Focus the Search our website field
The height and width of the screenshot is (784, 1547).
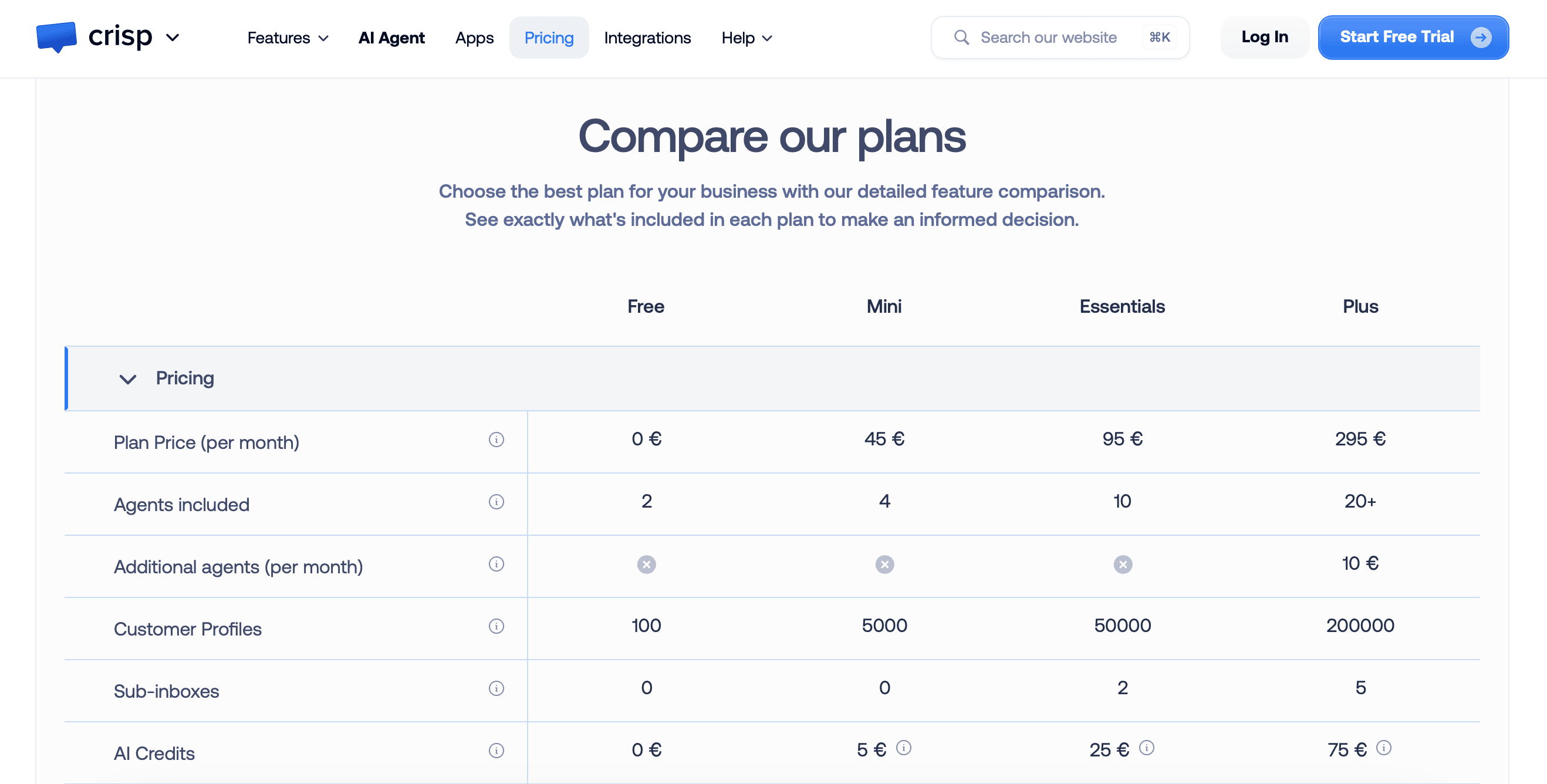click(x=1060, y=37)
